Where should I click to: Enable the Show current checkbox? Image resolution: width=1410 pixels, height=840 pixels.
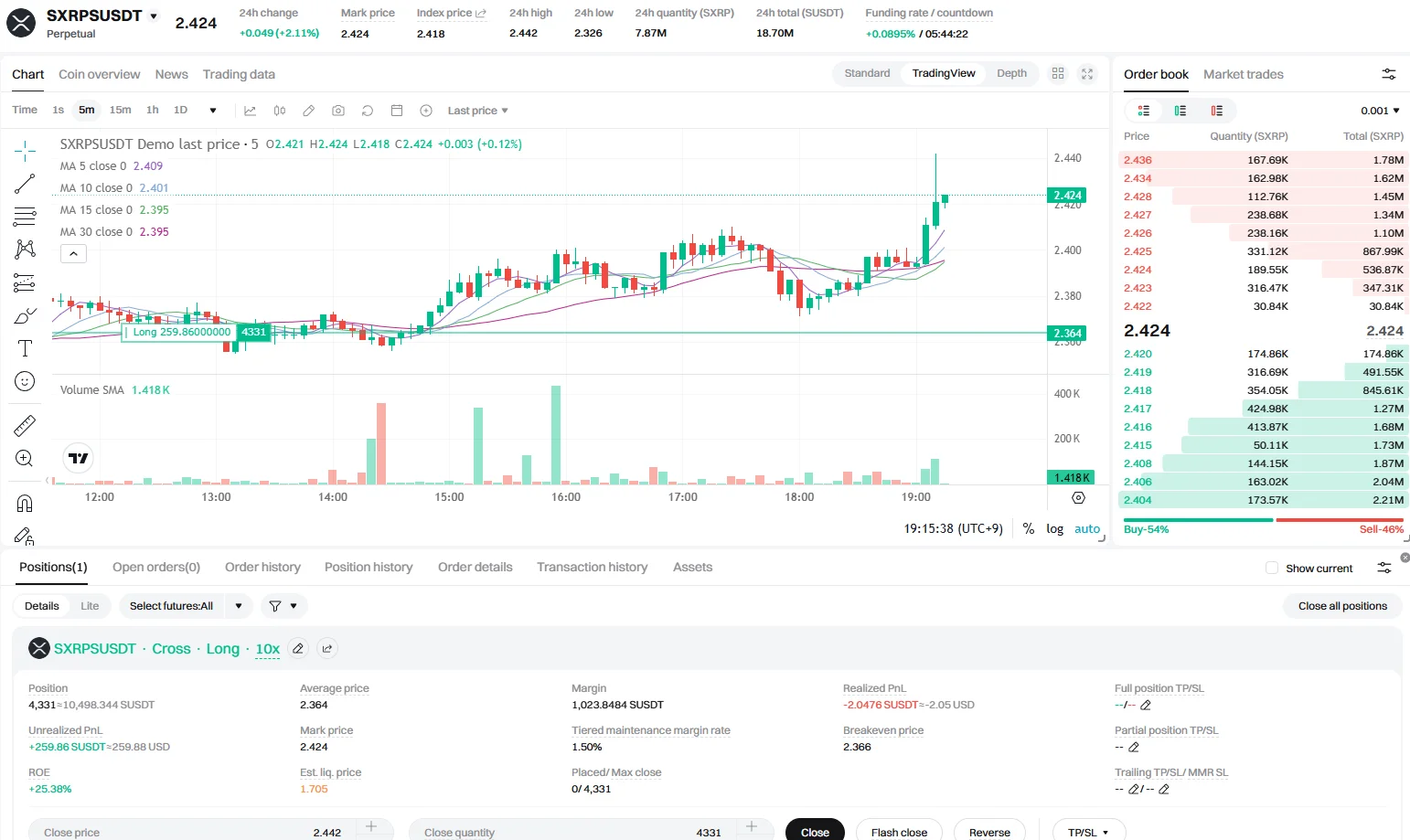point(1271,568)
